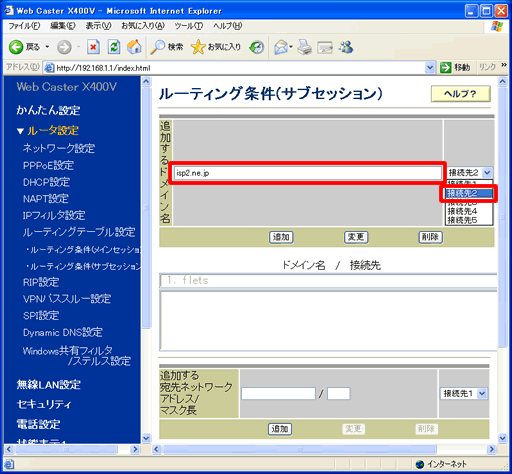Open DHCP設定 sidebar link
Image resolution: width=512 pixels, height=474 pixels.
pos(46,182)
